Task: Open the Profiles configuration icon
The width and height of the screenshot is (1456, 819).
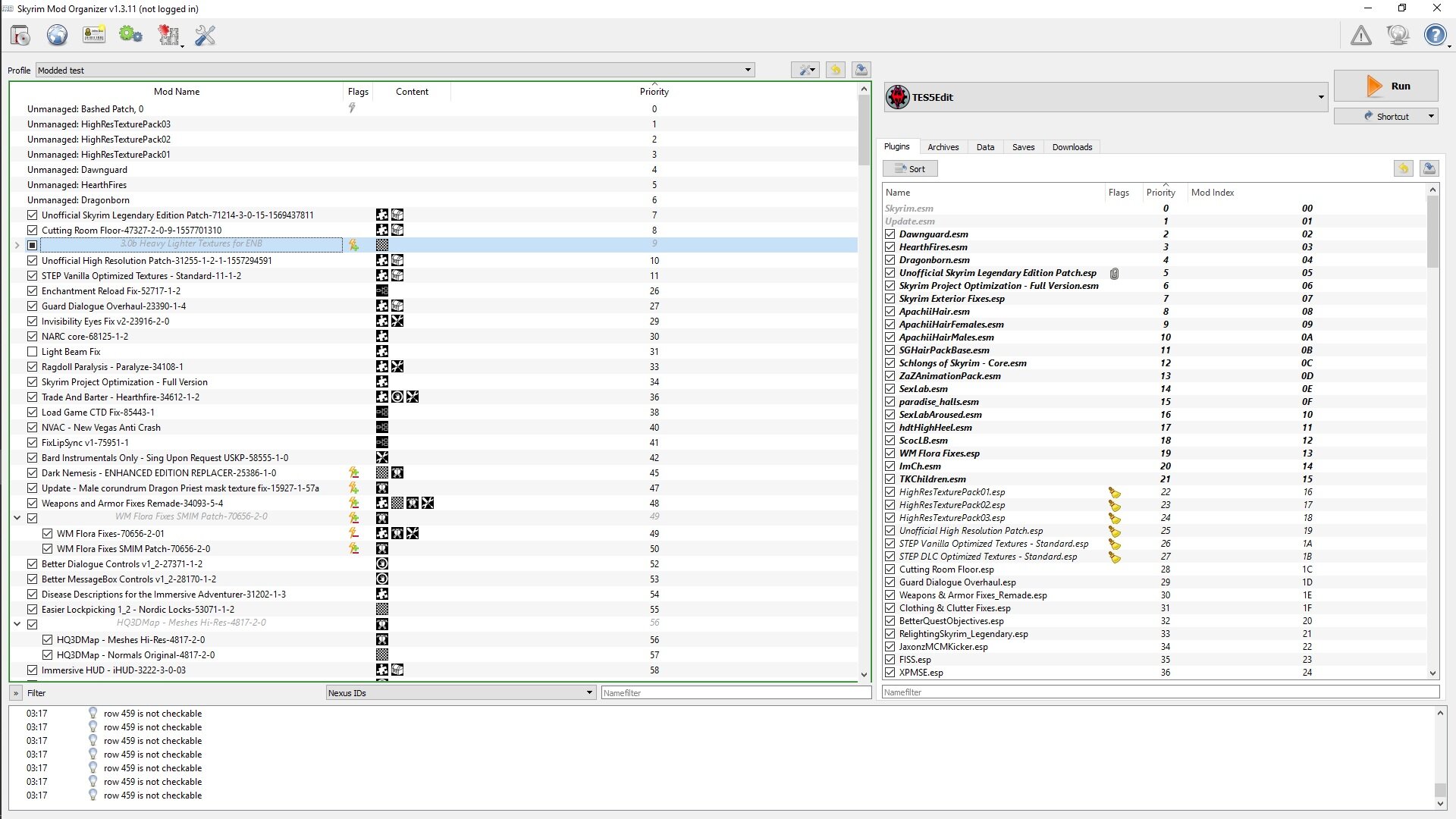Action: [94, 35]
